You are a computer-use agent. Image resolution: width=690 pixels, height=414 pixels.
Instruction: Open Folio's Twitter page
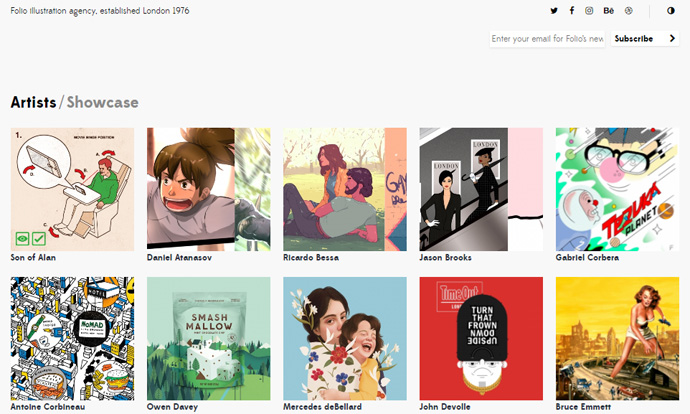click(x=554, y=11)
